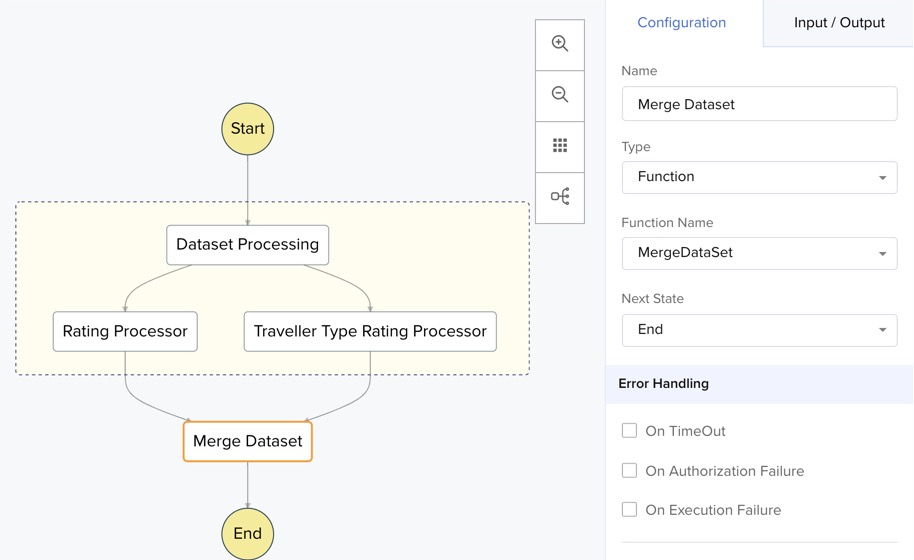Select the Start node circle
Viewport: 914px width, 560px height.
point(248,129)
